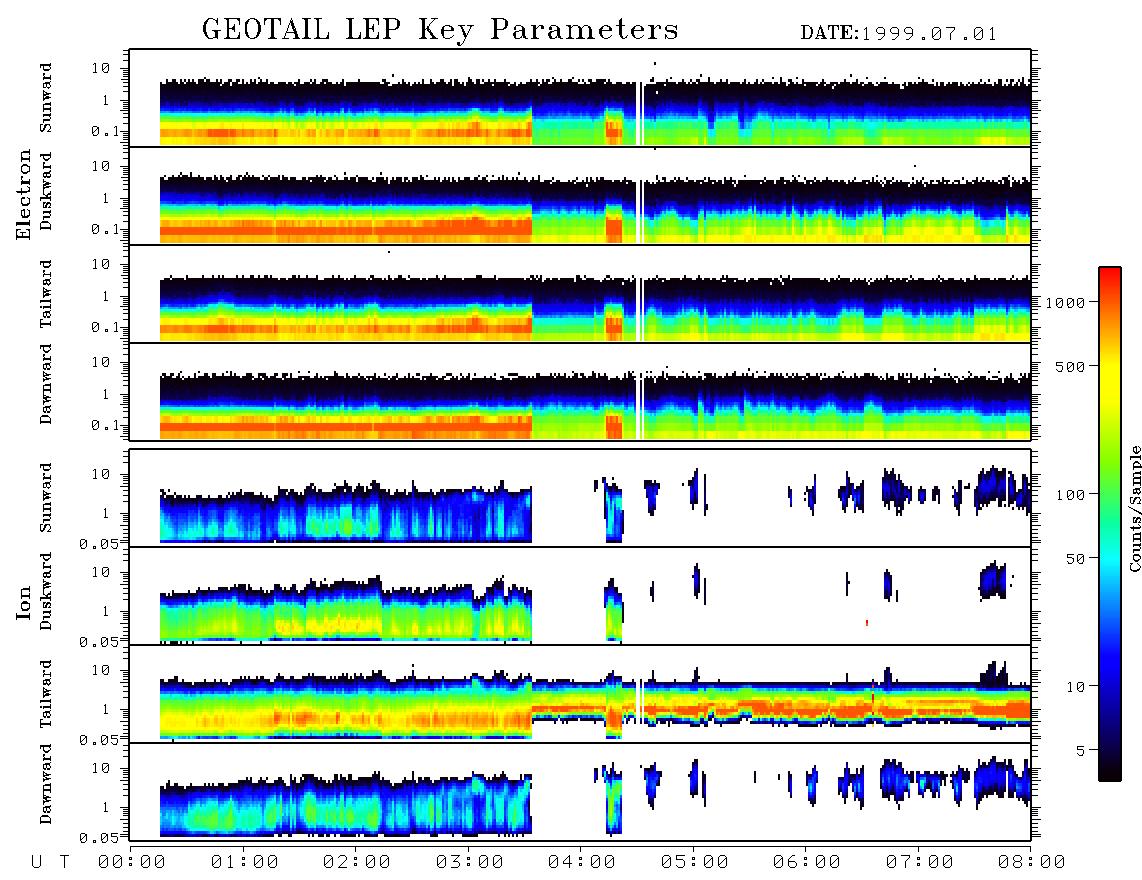This screenshot has height=880, width=1142.
Task: Select the Electron Tailward axis label
Action: [46, 293]
